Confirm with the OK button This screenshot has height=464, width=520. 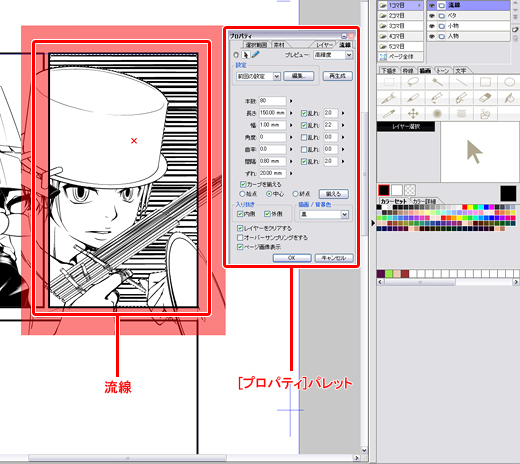(x=292, y=258)
